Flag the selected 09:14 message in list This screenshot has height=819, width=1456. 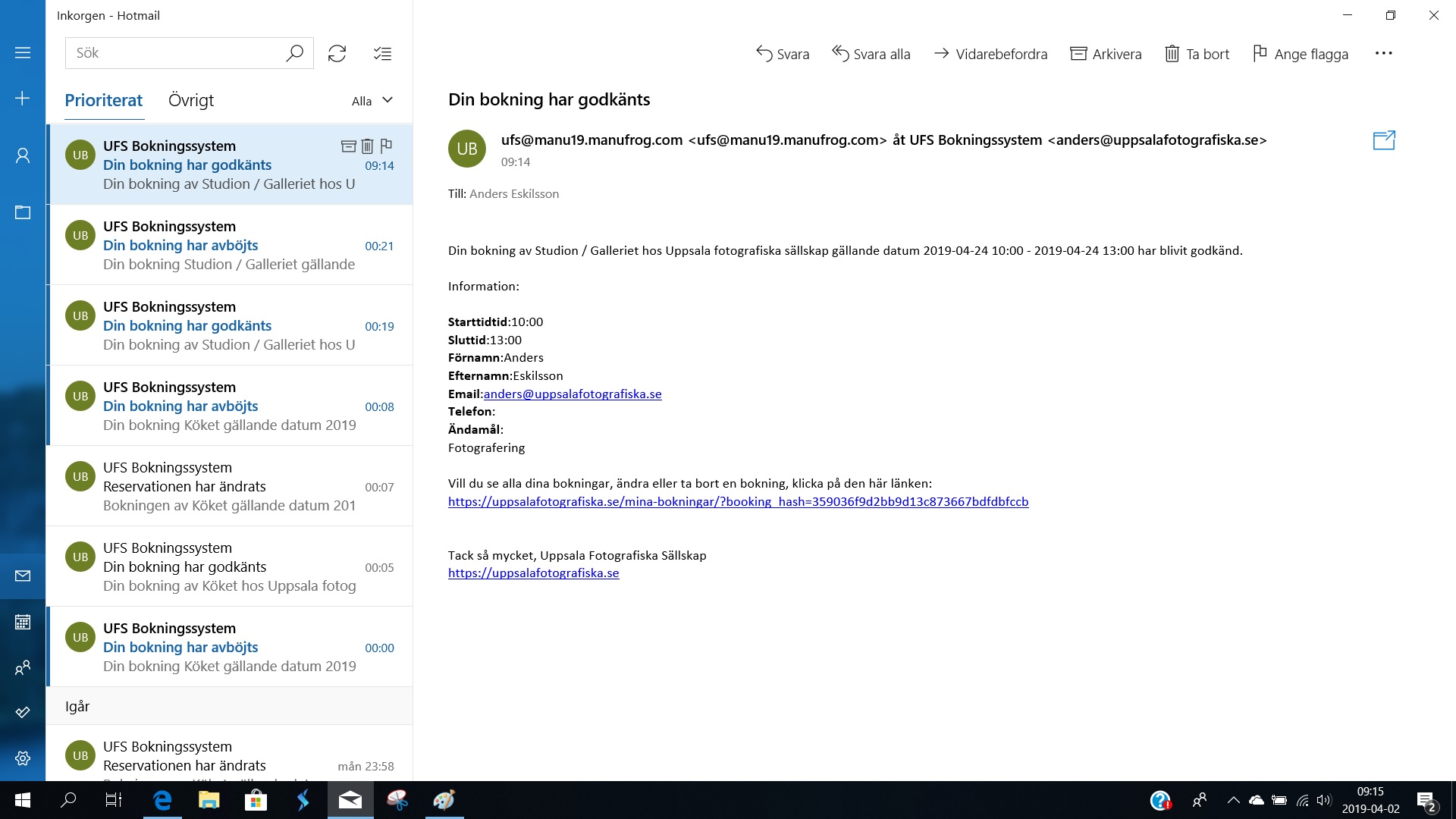pos(386,146)
